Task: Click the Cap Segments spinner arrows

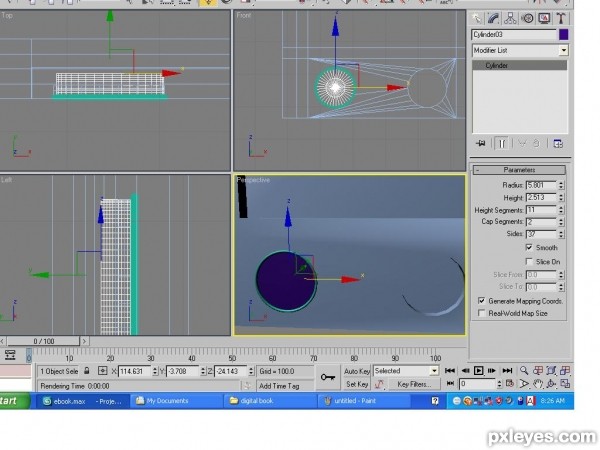Action: coord(561,222)
